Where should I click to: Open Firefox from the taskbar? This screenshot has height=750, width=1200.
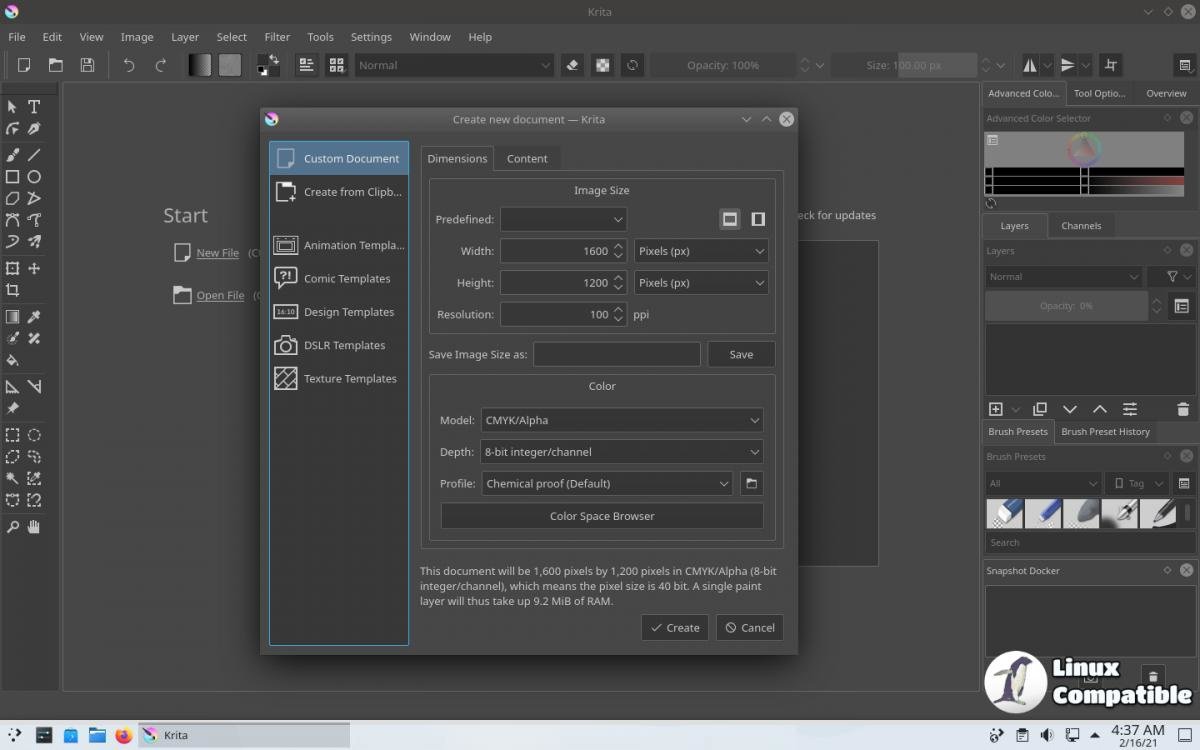click(123, 736)
